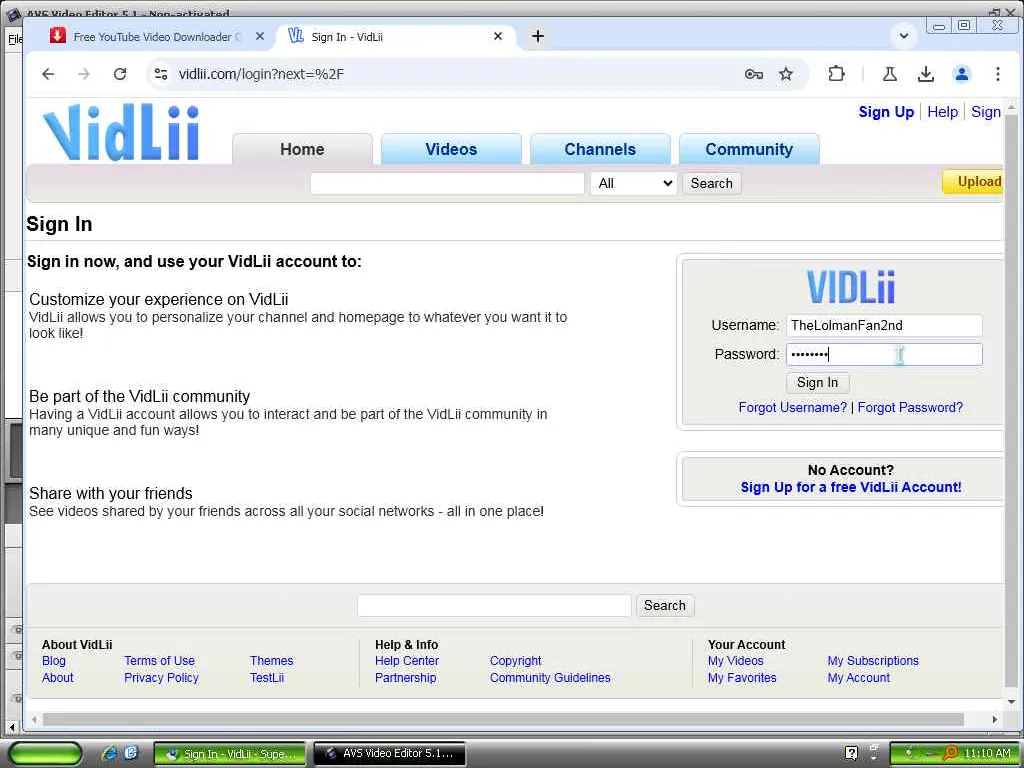Click the VidLii logo in header
This screenshot has height=768, width=1024.
121,133
